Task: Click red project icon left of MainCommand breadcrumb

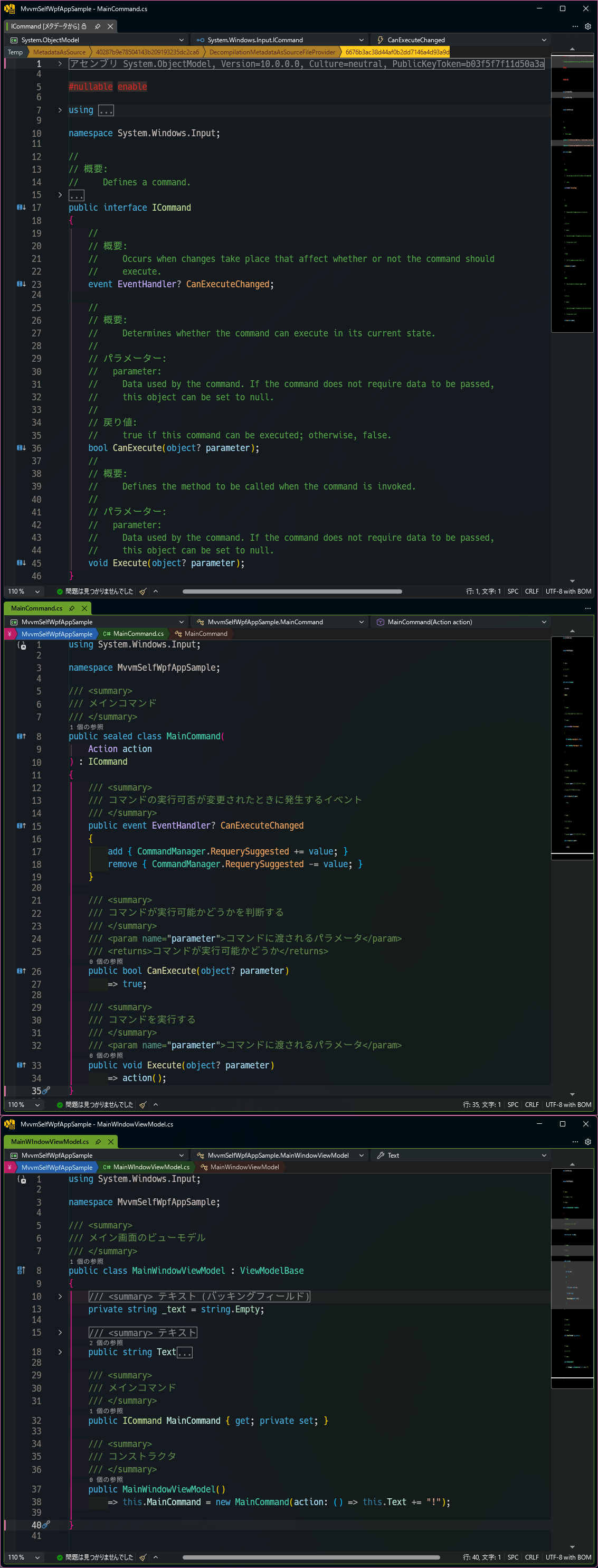Action: click(9, 634)
